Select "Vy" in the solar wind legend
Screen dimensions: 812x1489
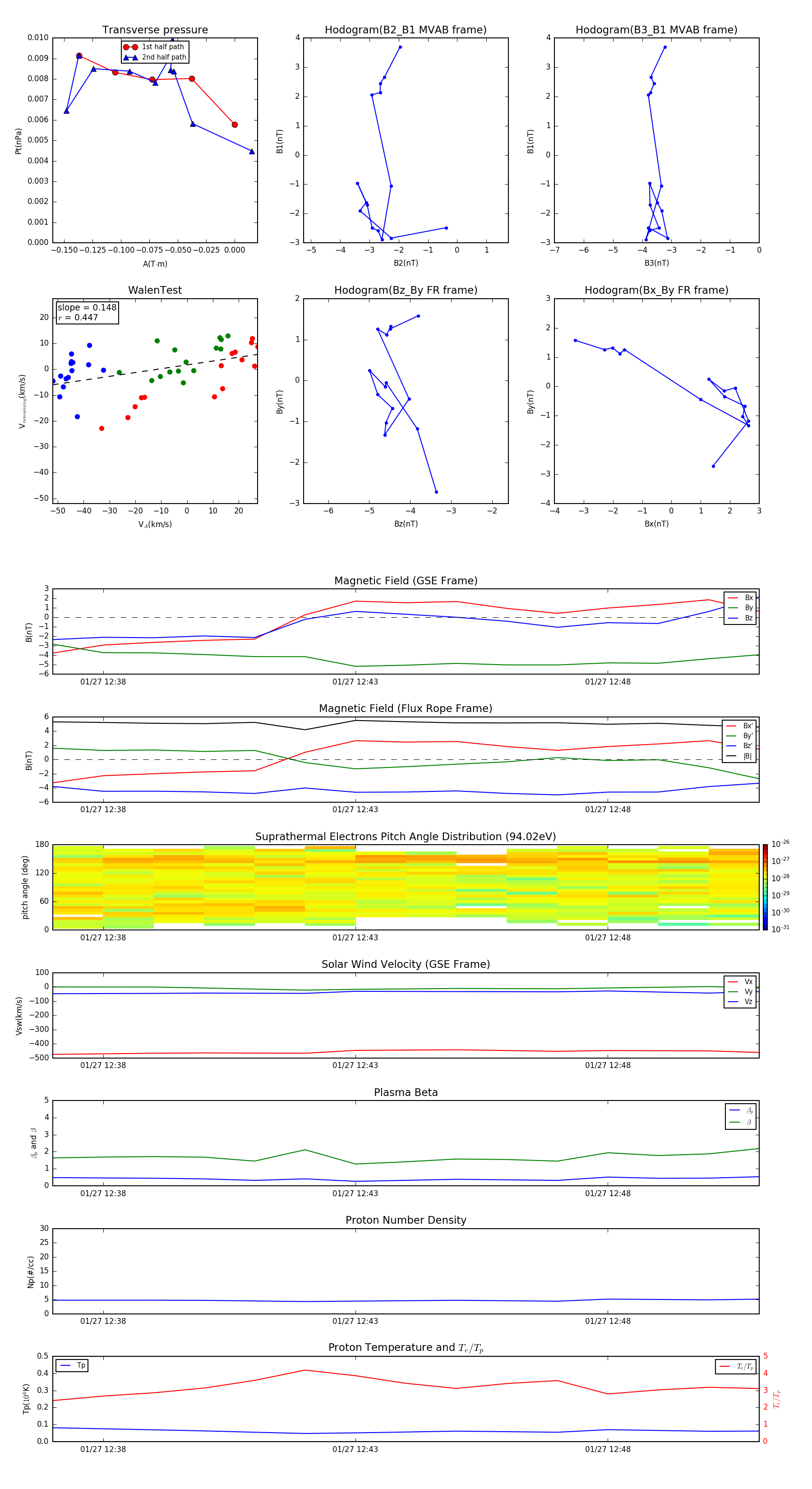(740, 991)
